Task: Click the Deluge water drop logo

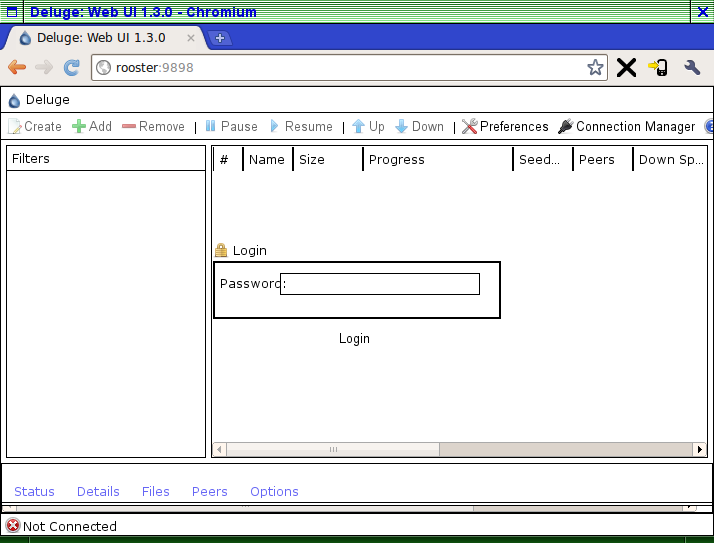Action: (15, 100)
